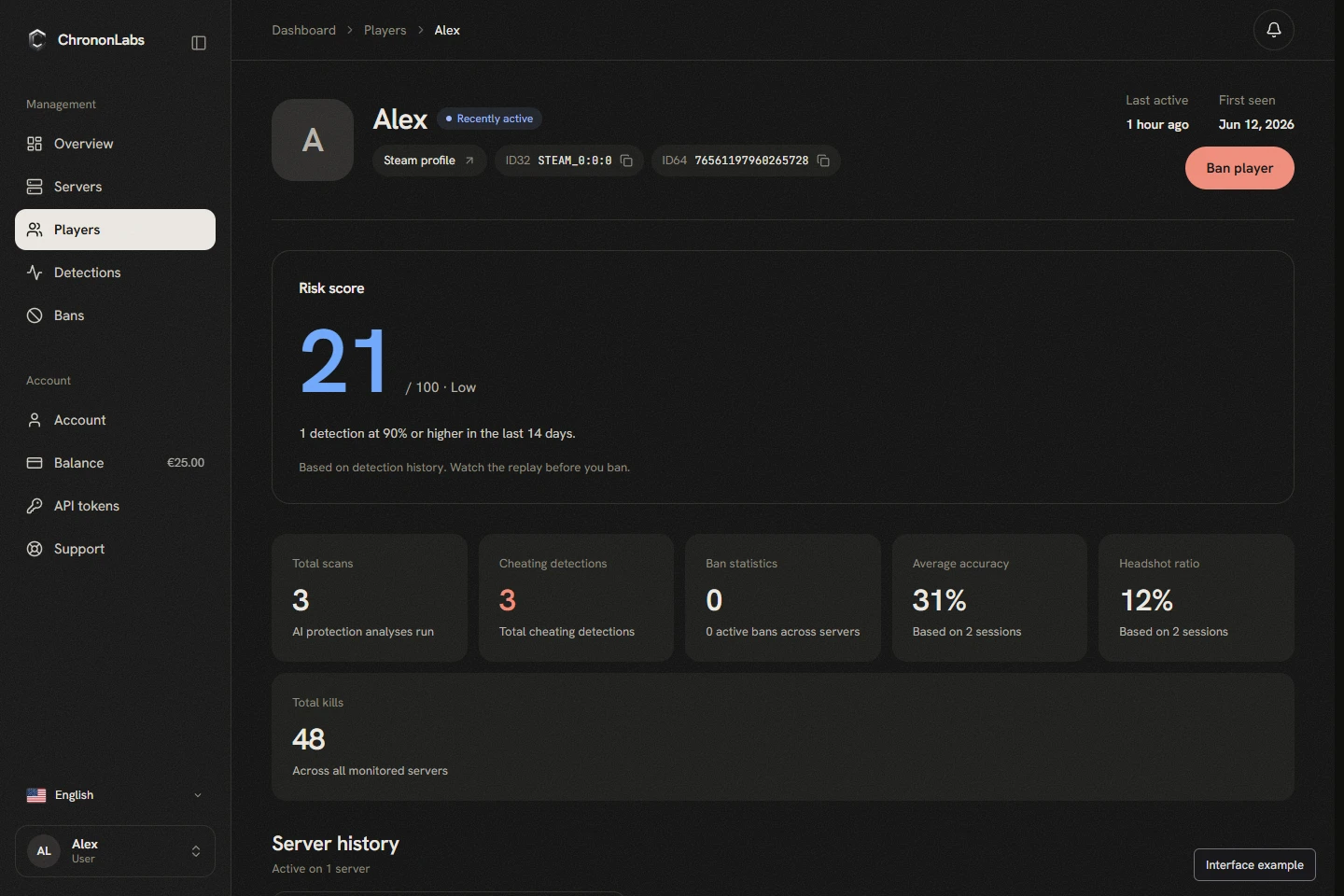Go to the Servers section

tap(115, 187)
